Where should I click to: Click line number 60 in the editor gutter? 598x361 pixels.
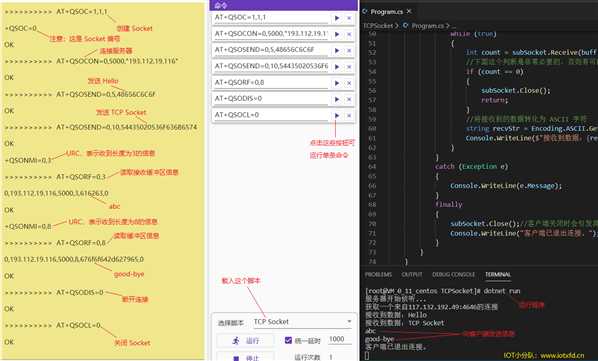[x=372, y=128]
